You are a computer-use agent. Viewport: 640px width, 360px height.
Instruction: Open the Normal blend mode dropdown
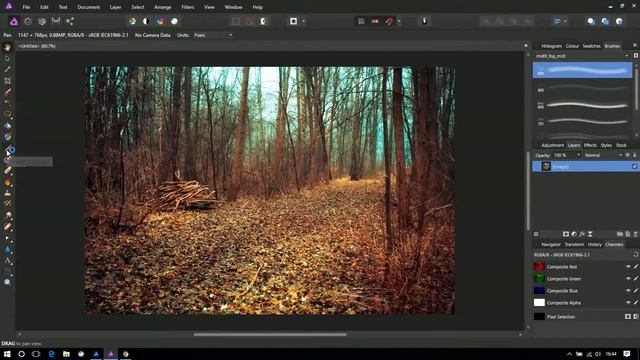[603, 155]
